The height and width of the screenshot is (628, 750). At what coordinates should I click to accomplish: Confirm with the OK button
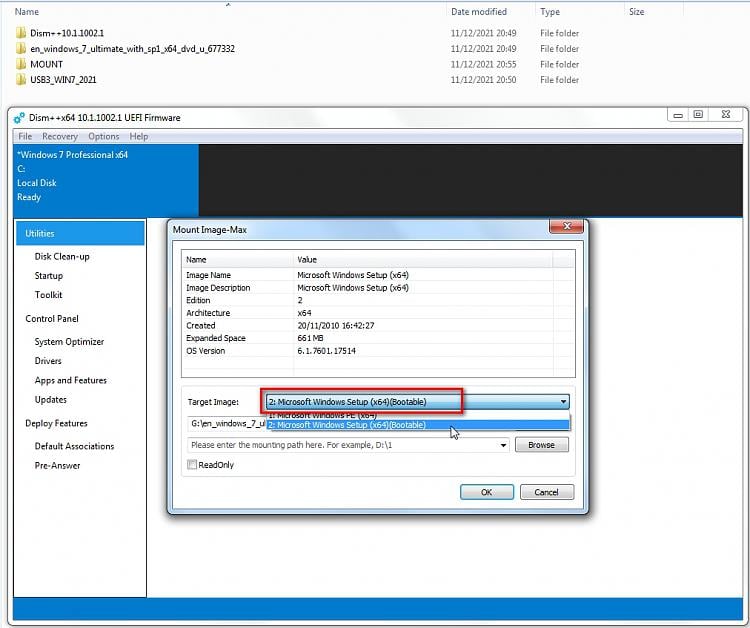click(x=486, y=492)
